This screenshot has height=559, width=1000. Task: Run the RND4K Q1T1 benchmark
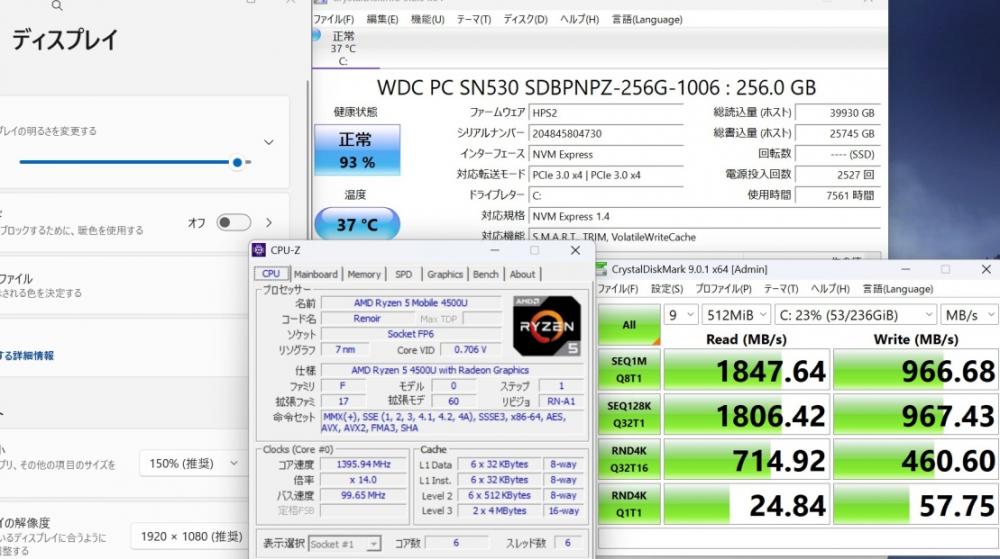point(629,504)
